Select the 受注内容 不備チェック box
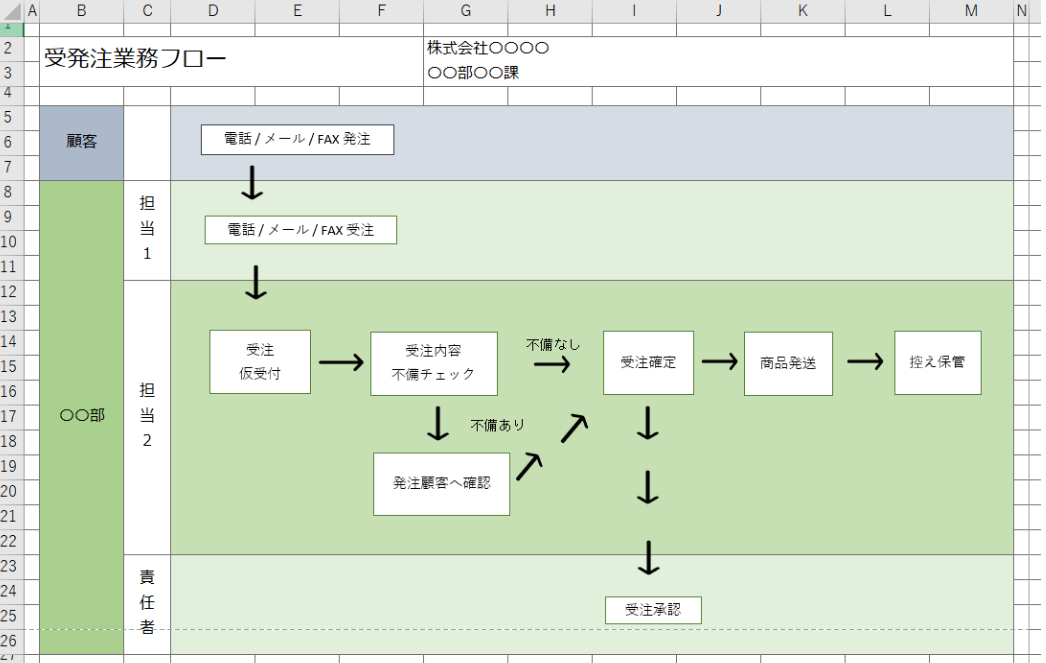This screenshot has width=1046, height=663. pyautogui.click(x=434, y=364)
